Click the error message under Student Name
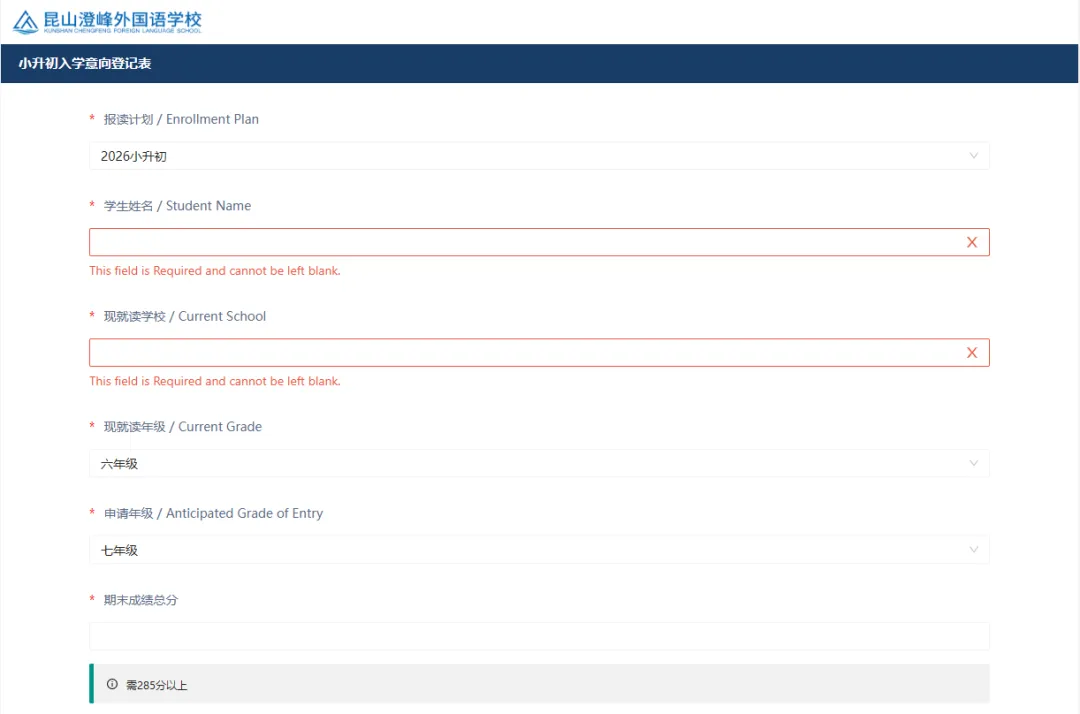Viewport: 1080px width, 714px height. (x=215, y=271)
